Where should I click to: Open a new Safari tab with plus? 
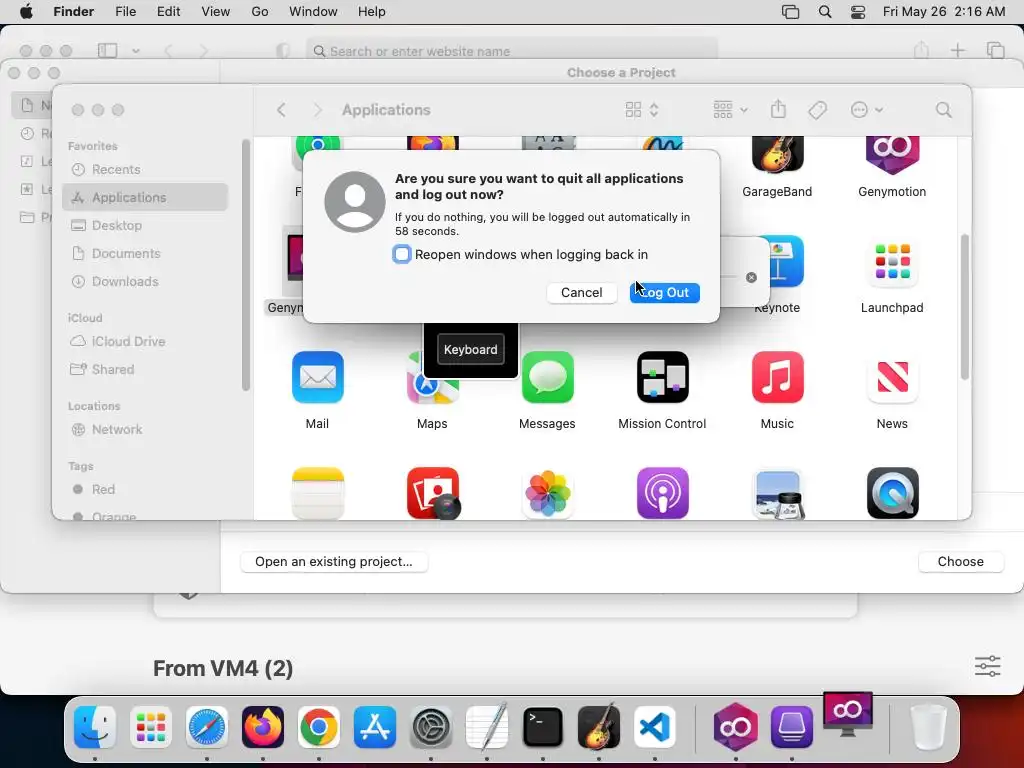tap(957, 50)
